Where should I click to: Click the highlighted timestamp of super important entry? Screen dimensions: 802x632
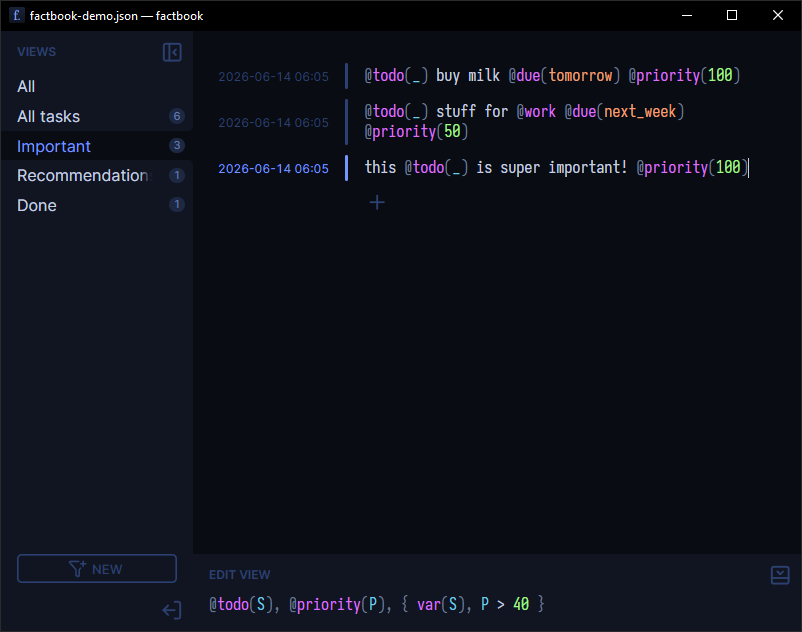click(x=273, y=169)
